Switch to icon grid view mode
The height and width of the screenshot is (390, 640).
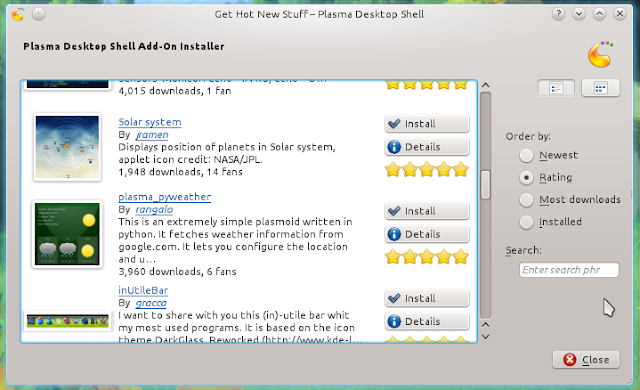click(600, 88)
